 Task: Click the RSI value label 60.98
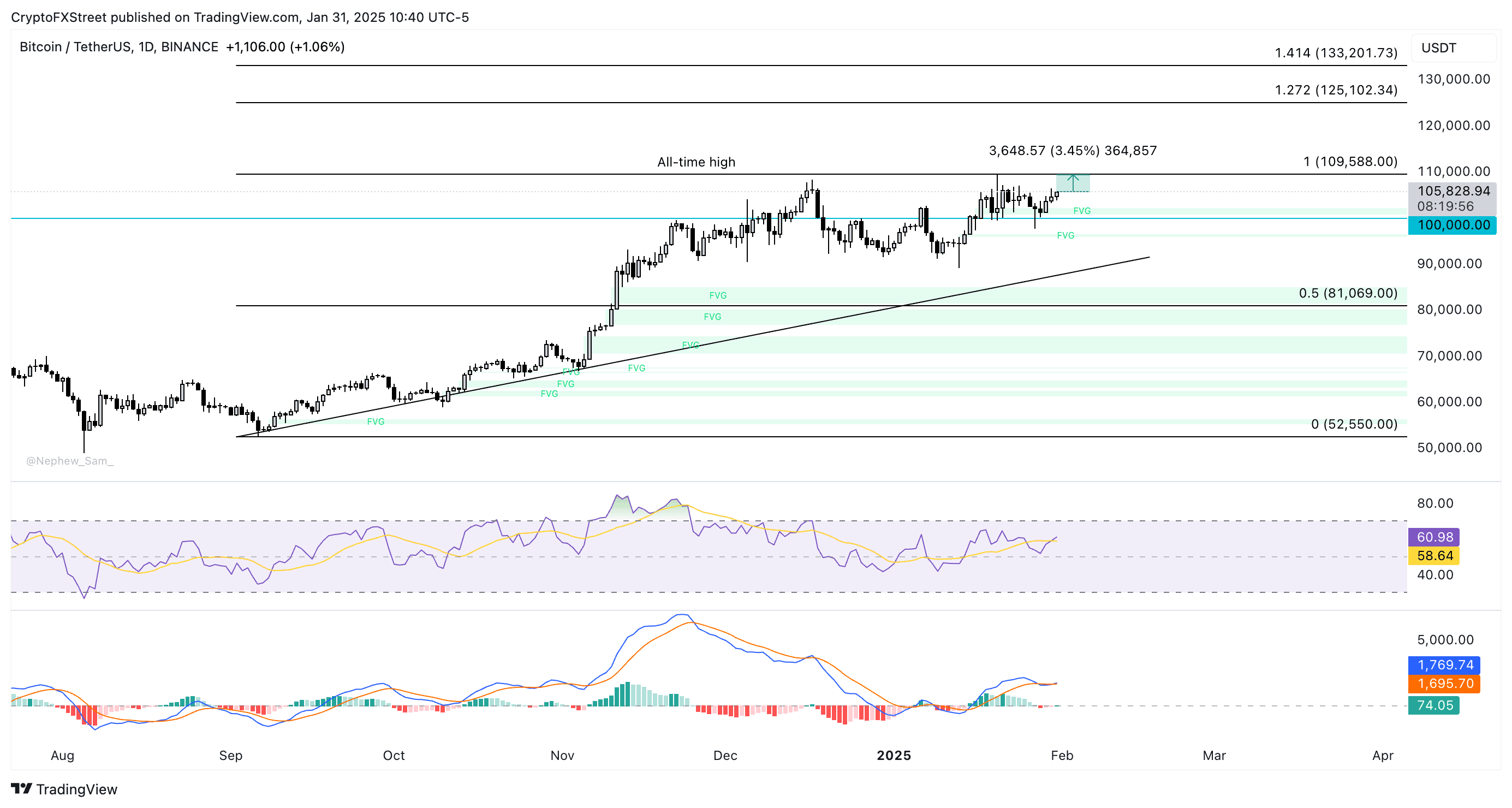click(x=1434, y=537)
